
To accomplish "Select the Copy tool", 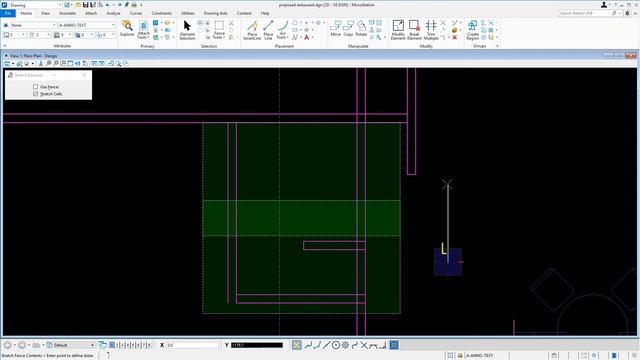I will [x=348, y=29].
